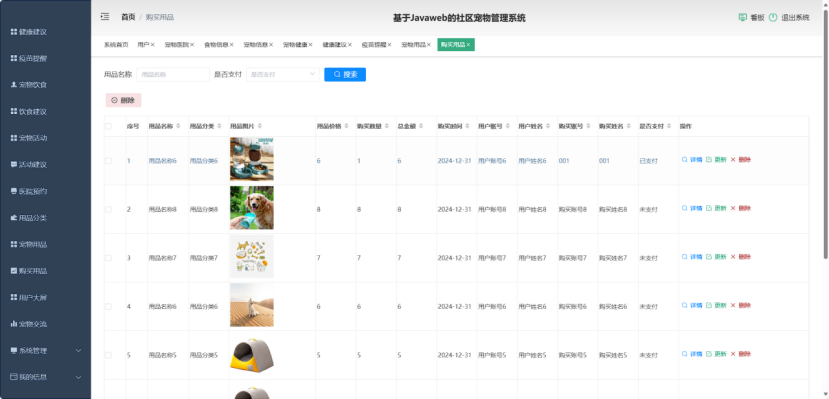The height and width of the screenshot is (399, 829).
Task: Sort by 购买姓名 column arrows
Action: [629, 126]
